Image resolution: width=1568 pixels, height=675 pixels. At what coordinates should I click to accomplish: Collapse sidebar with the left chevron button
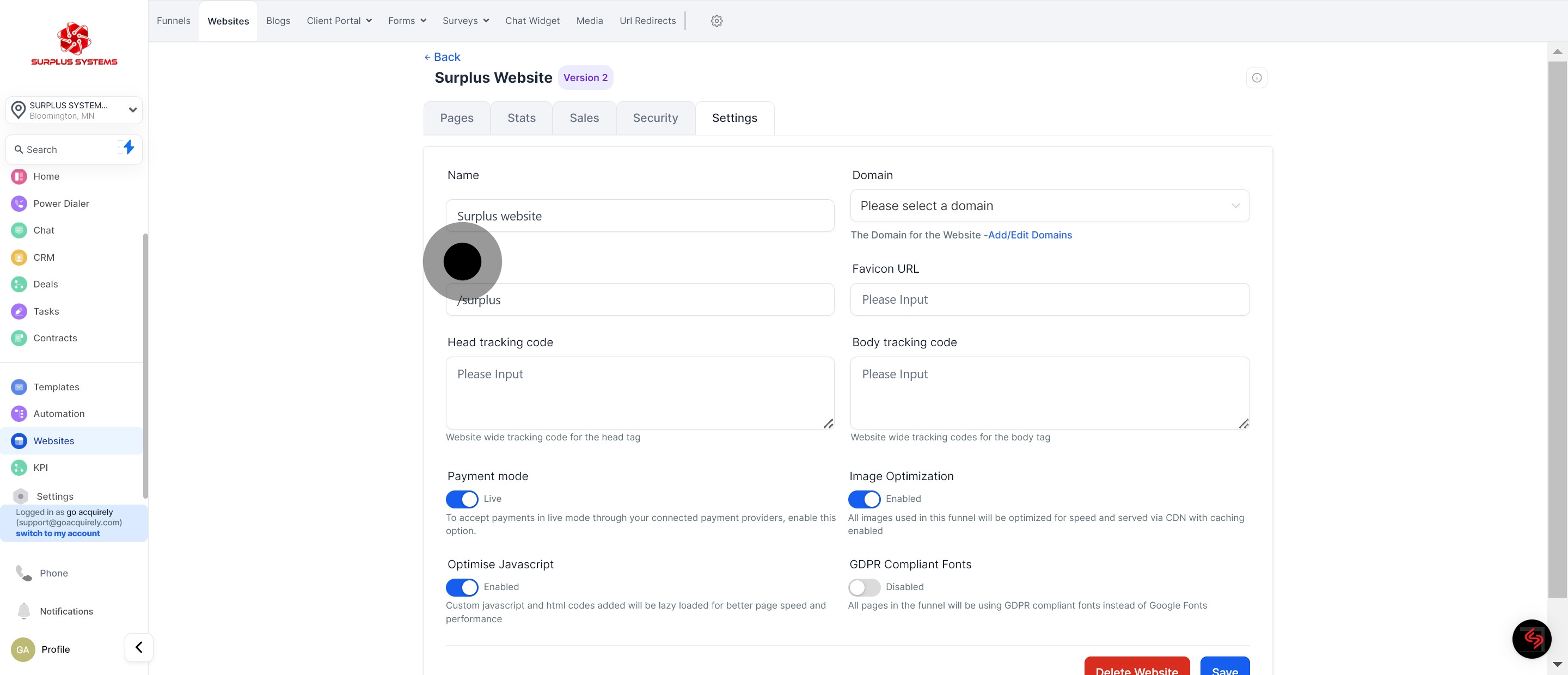coord(139,647)
